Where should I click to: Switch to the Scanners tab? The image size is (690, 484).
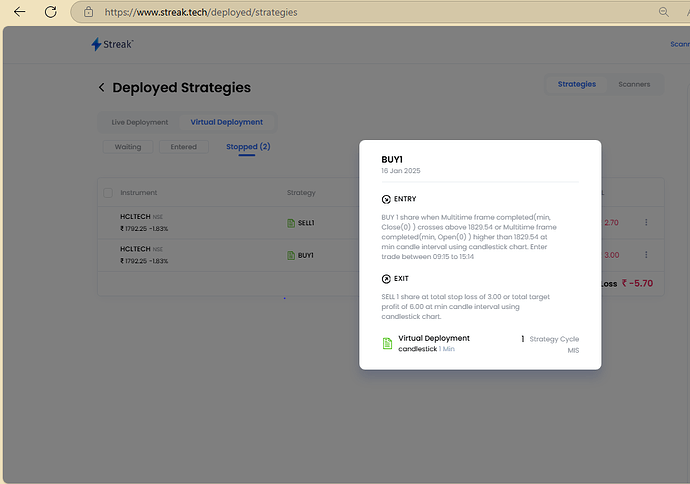[634, 84]
